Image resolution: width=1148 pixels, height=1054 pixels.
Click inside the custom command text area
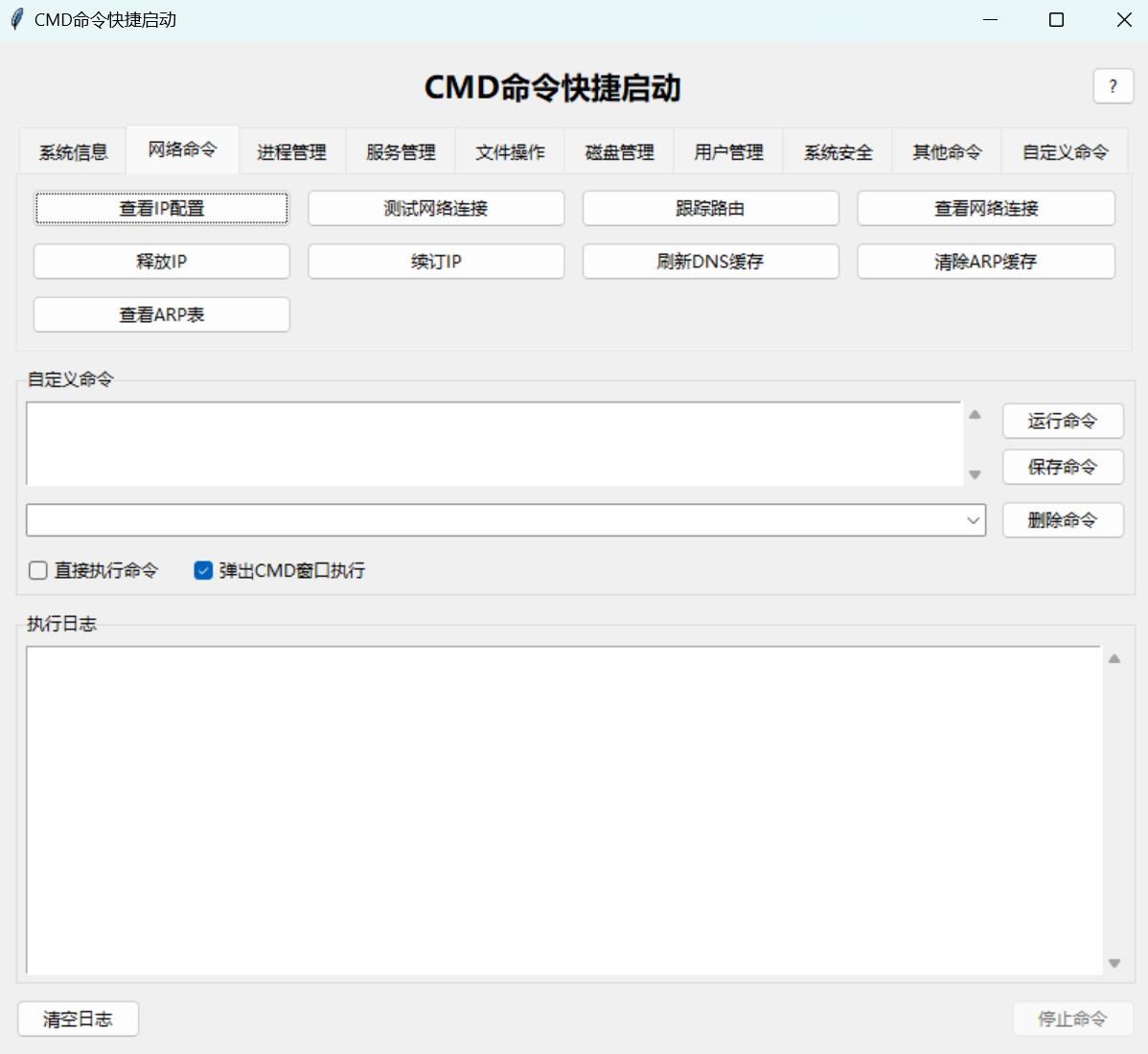tap(494, 444)
